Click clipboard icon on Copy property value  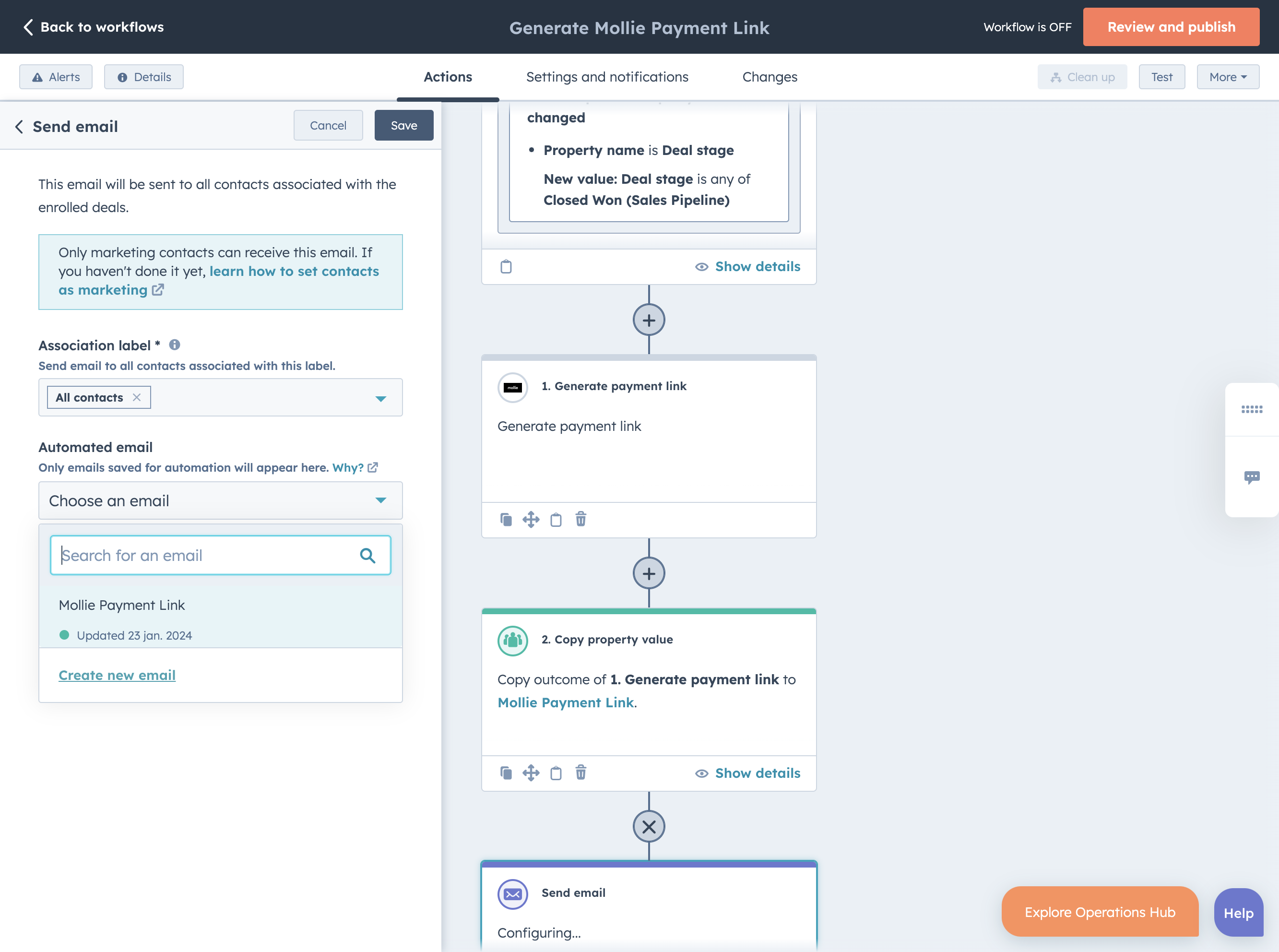point(556,773)
